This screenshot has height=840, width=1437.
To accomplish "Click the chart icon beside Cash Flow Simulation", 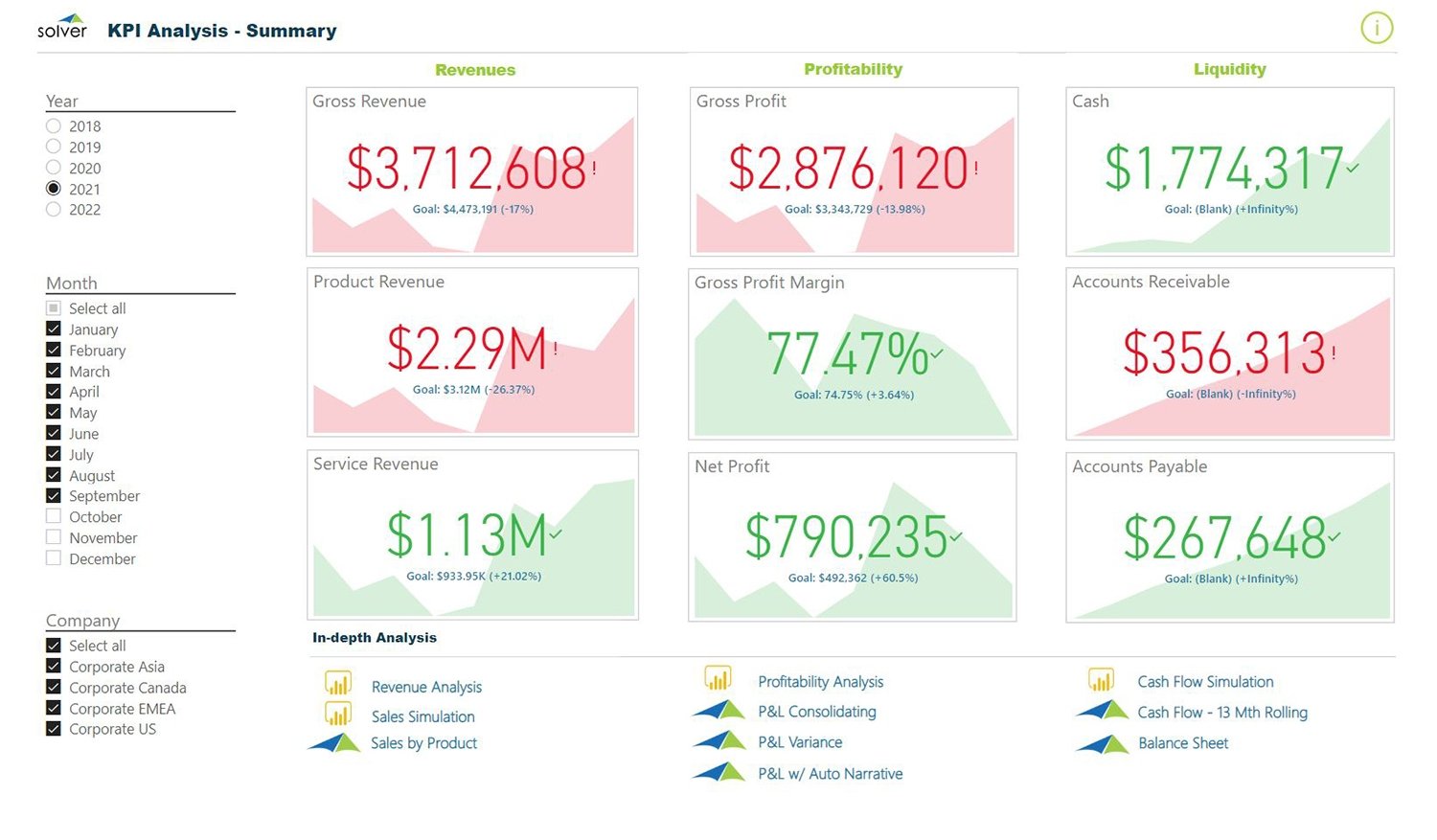I will point(1101,680).
